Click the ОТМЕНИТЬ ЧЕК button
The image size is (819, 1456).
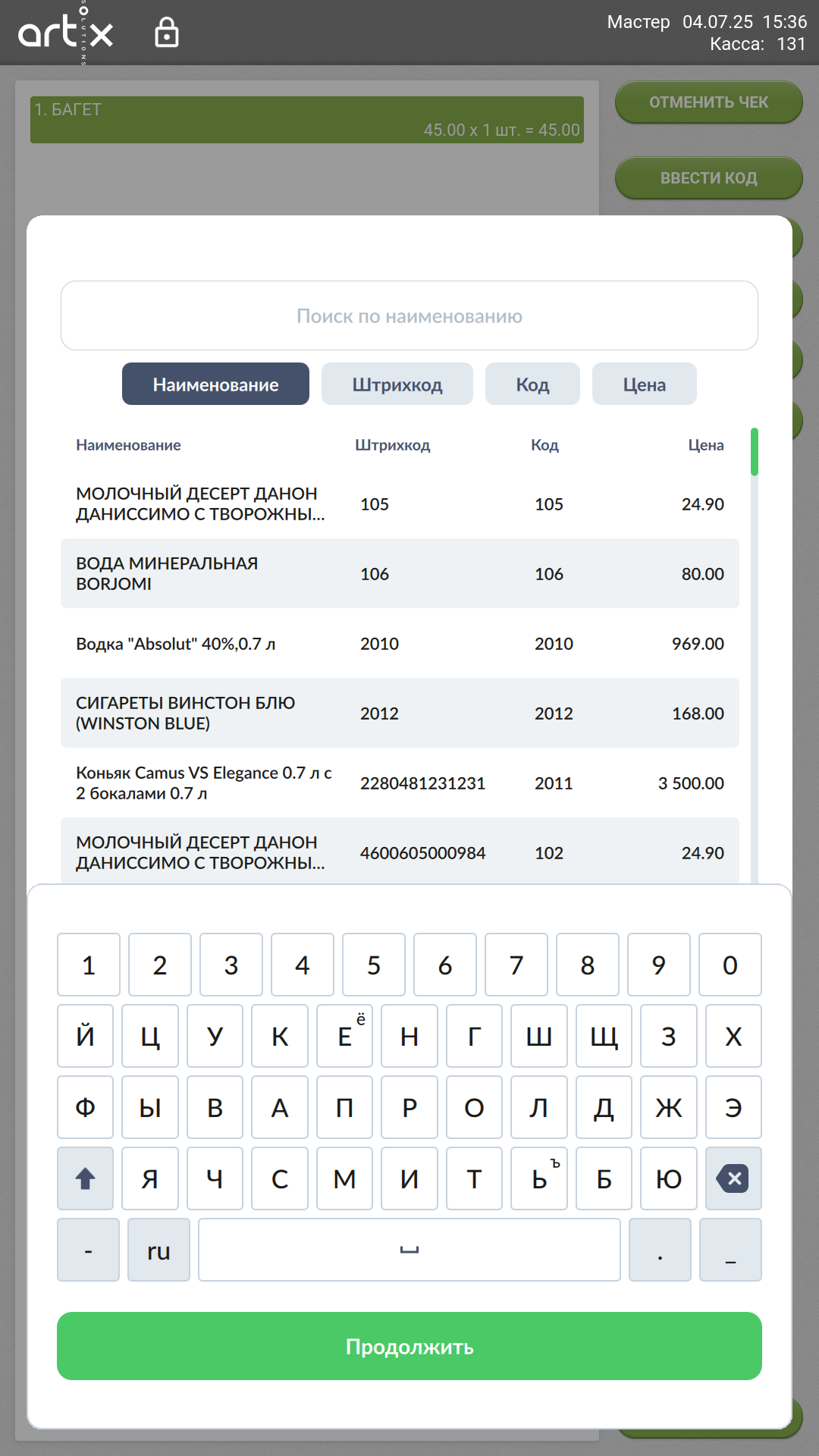[708, 102]
